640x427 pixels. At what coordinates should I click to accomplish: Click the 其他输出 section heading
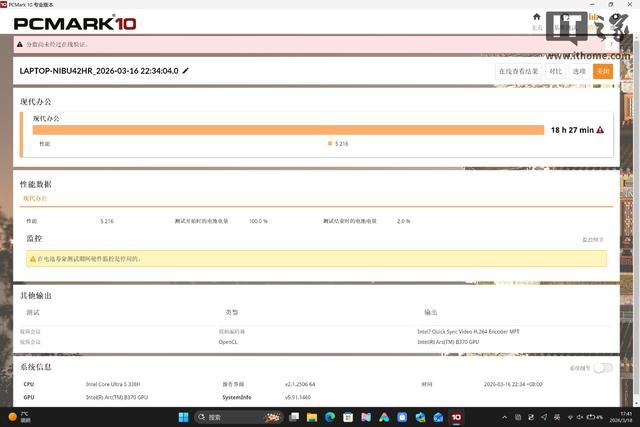coord(36,296)
